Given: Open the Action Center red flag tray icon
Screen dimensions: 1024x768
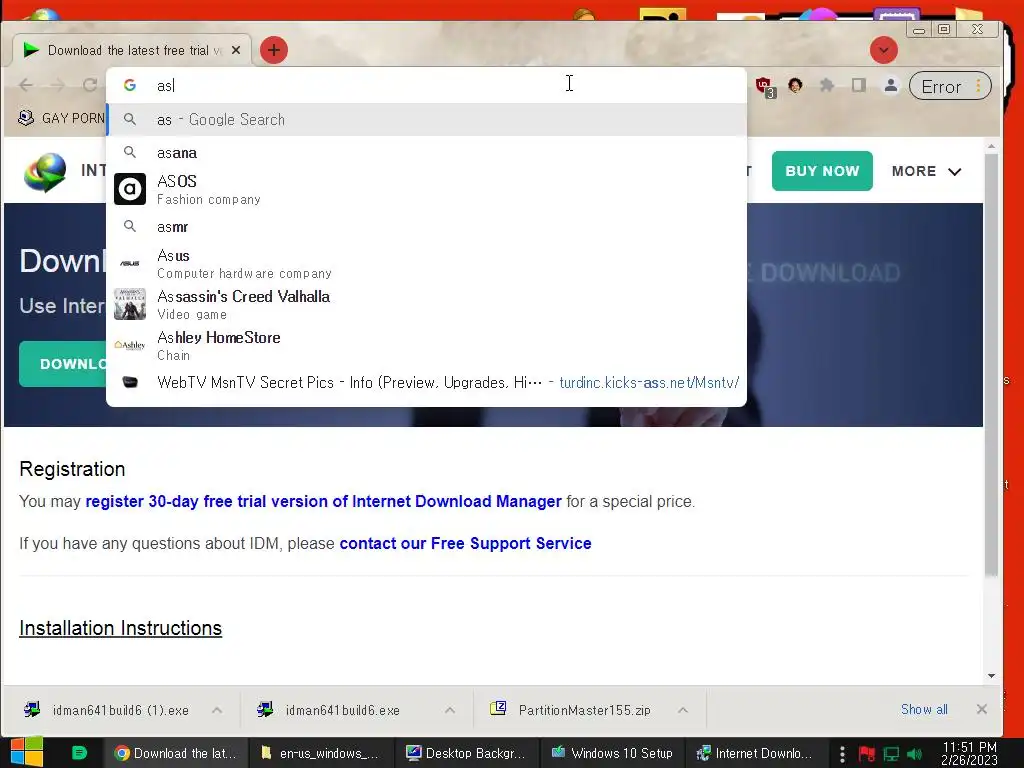Looking at the screenshot, I should pos(867,754).
